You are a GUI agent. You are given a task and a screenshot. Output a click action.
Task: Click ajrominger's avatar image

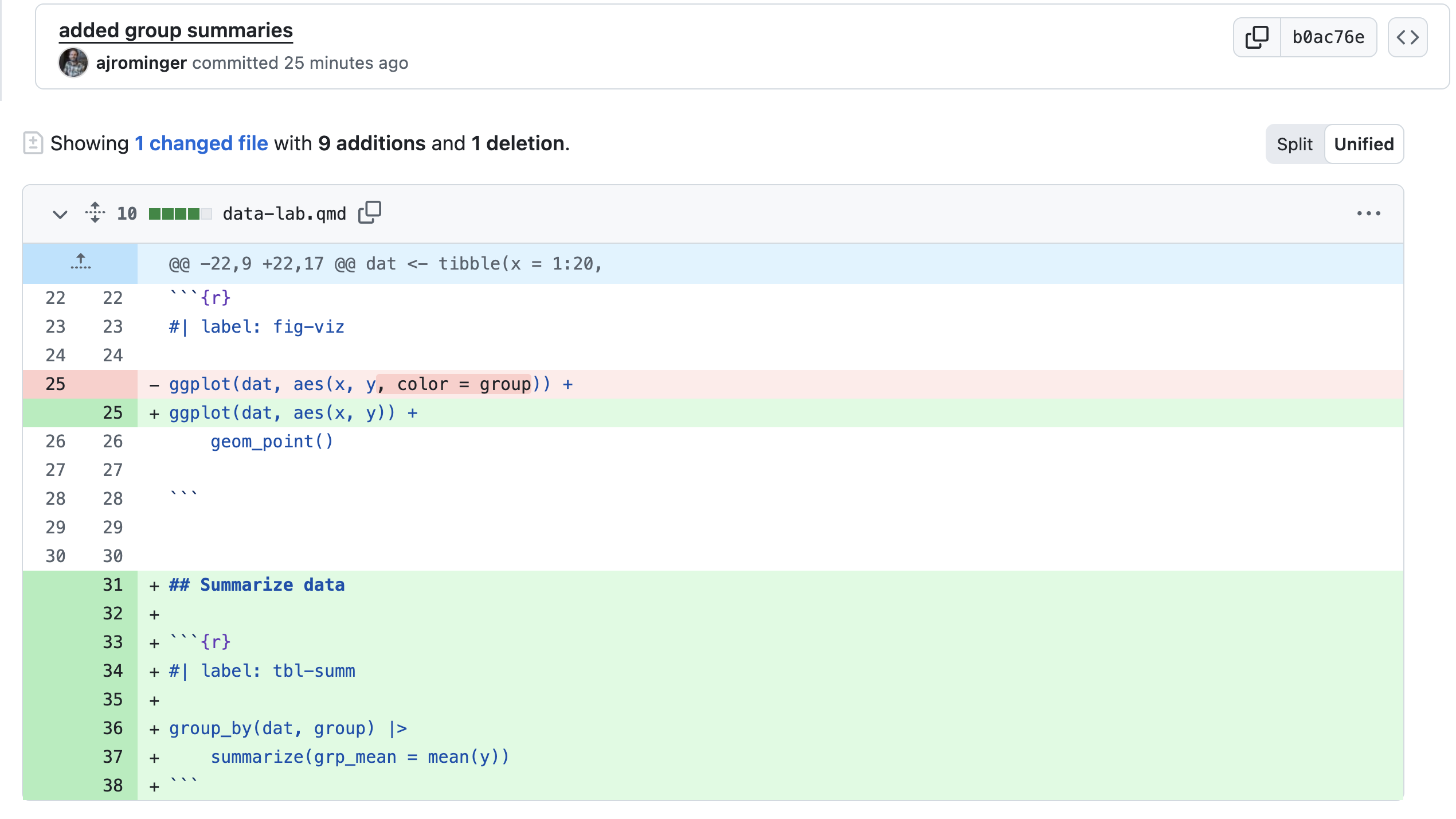tap(73, 63)
